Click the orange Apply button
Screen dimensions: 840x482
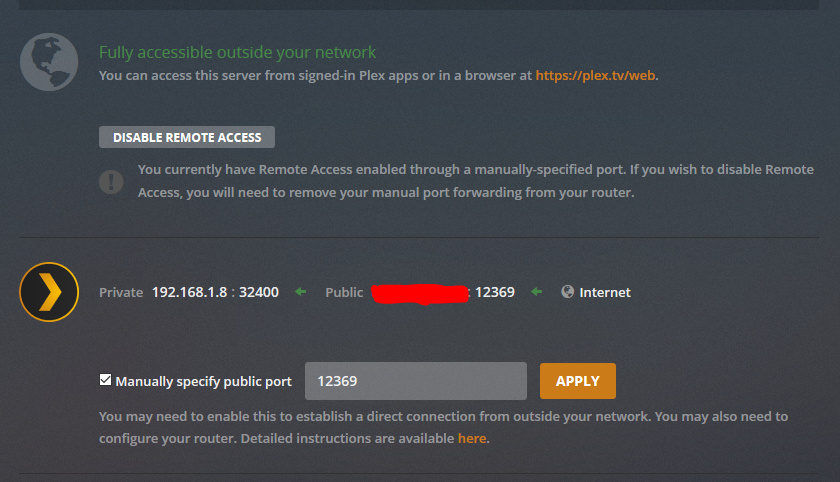coord(577,381)
